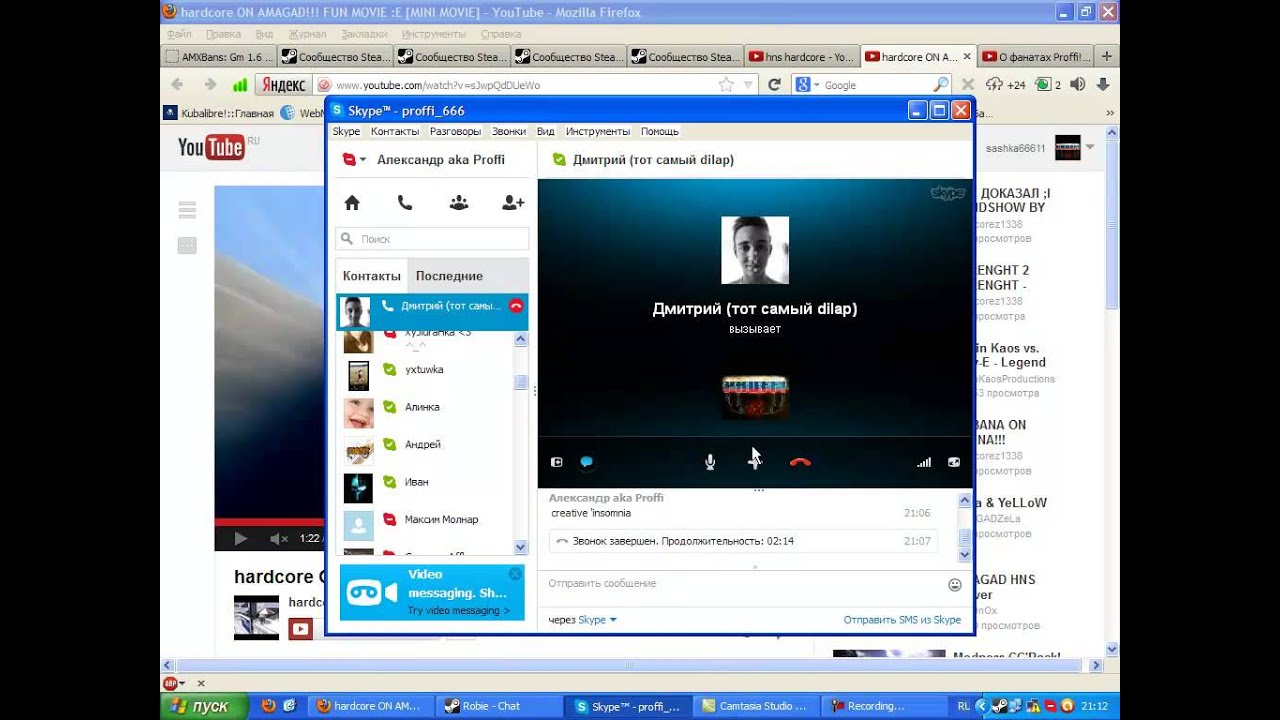
Task: Click the speaker icon in Firefox toolbar
Action: pos(1079,85)
